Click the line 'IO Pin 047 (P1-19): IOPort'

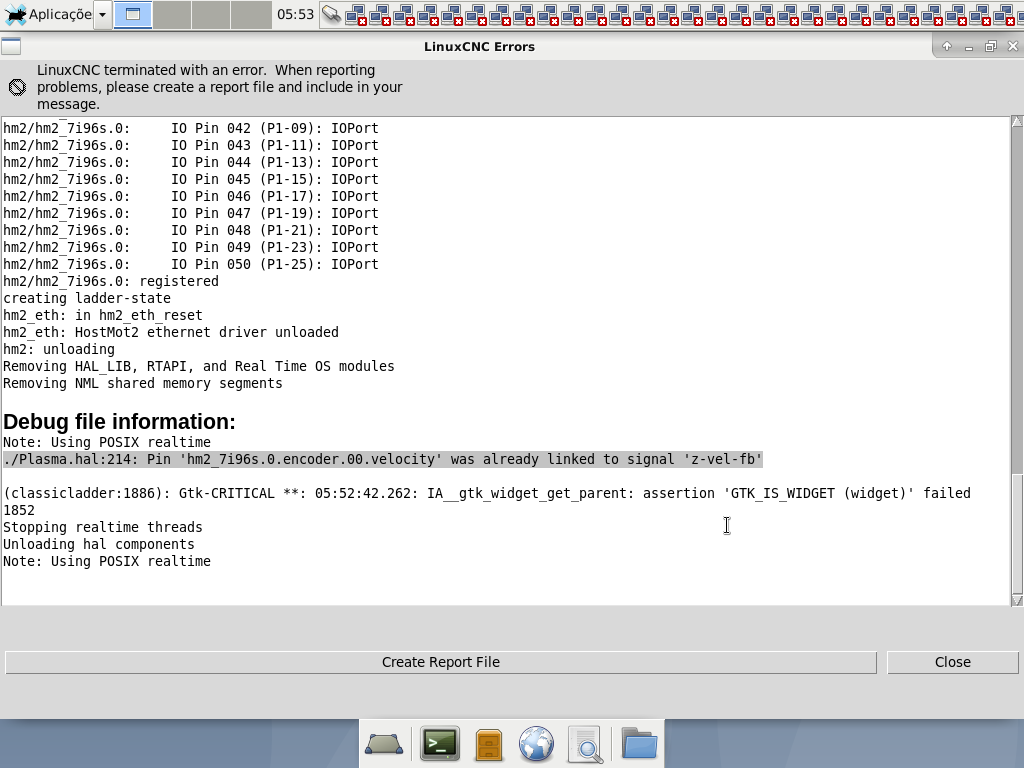coord(191,213)
